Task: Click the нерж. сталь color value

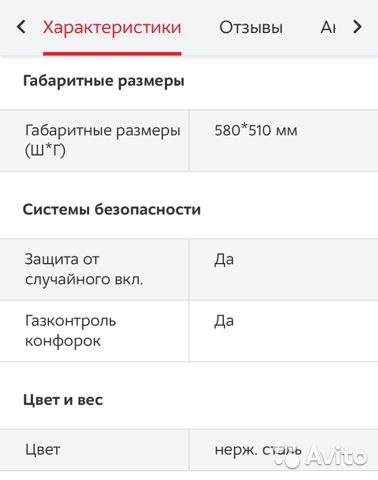Action: (258, 450)
